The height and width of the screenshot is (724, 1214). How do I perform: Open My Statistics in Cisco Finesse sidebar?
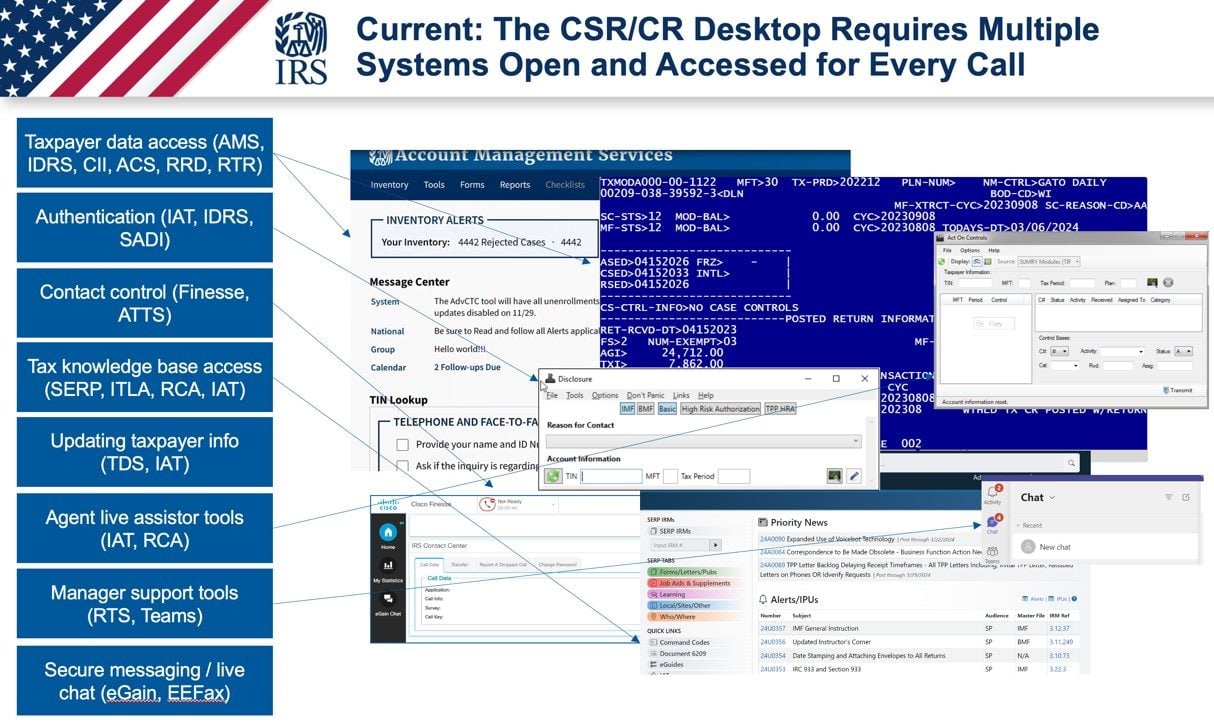pyautogui.click(x=388, y=566)
